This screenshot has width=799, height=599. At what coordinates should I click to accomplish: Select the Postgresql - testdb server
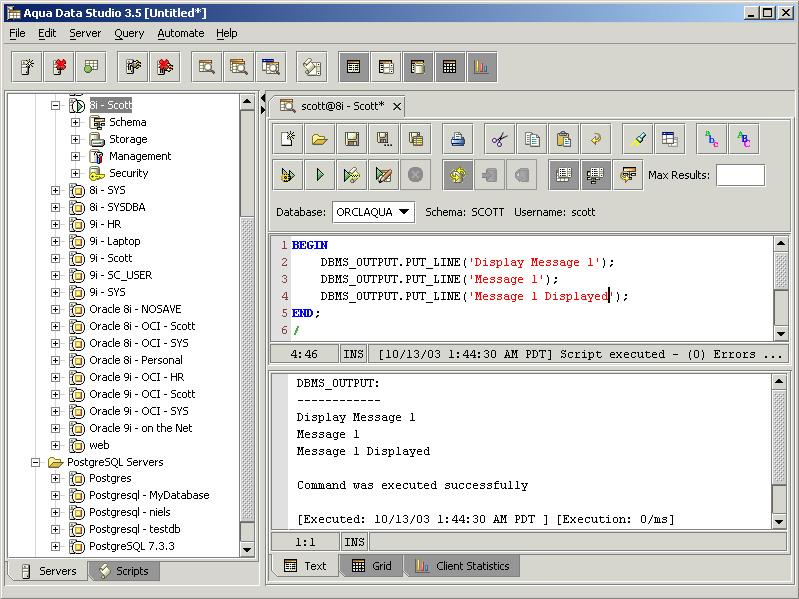pos(135,529)
